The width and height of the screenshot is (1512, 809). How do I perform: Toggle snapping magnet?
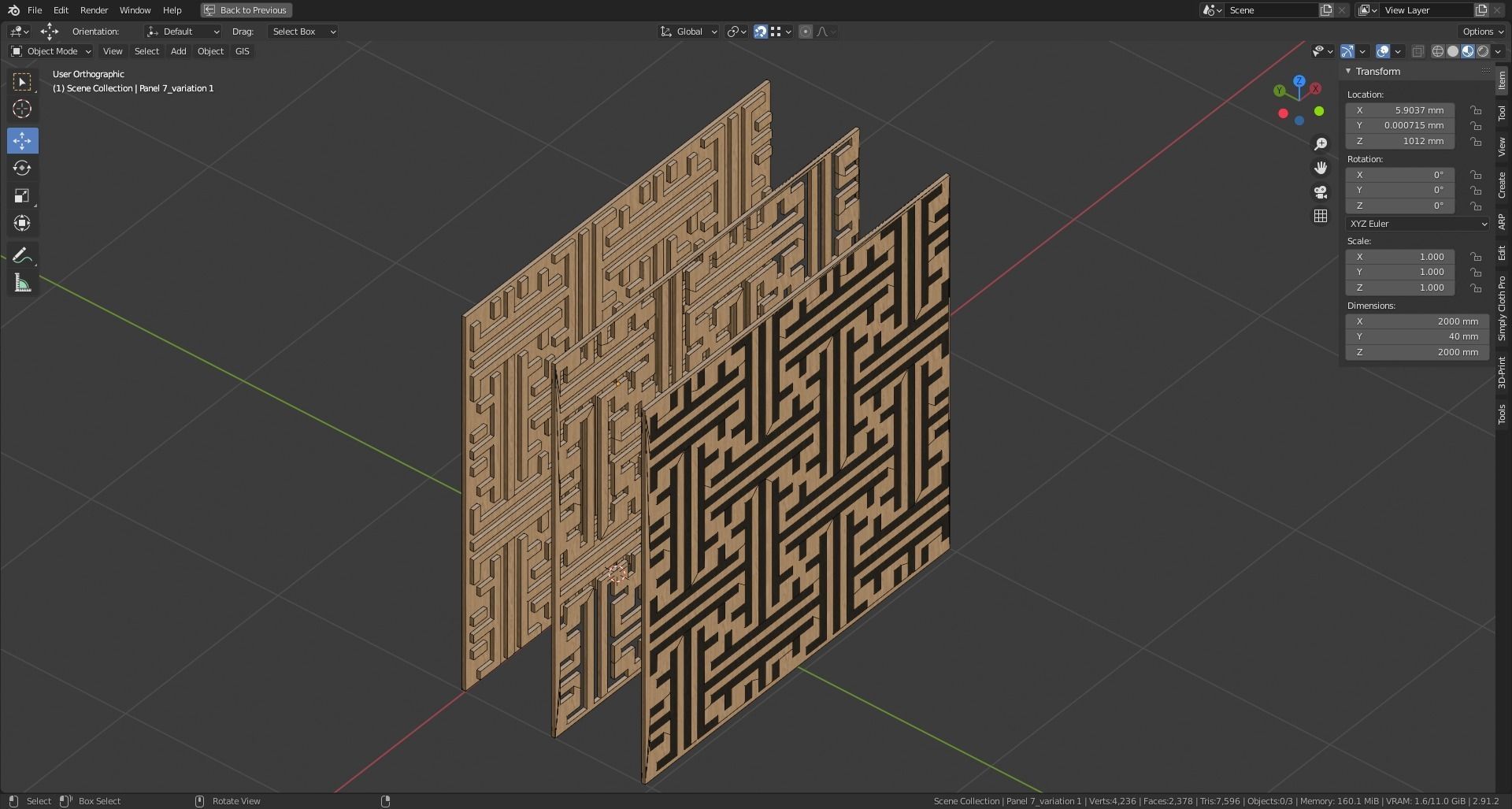[x=761, y=32]
